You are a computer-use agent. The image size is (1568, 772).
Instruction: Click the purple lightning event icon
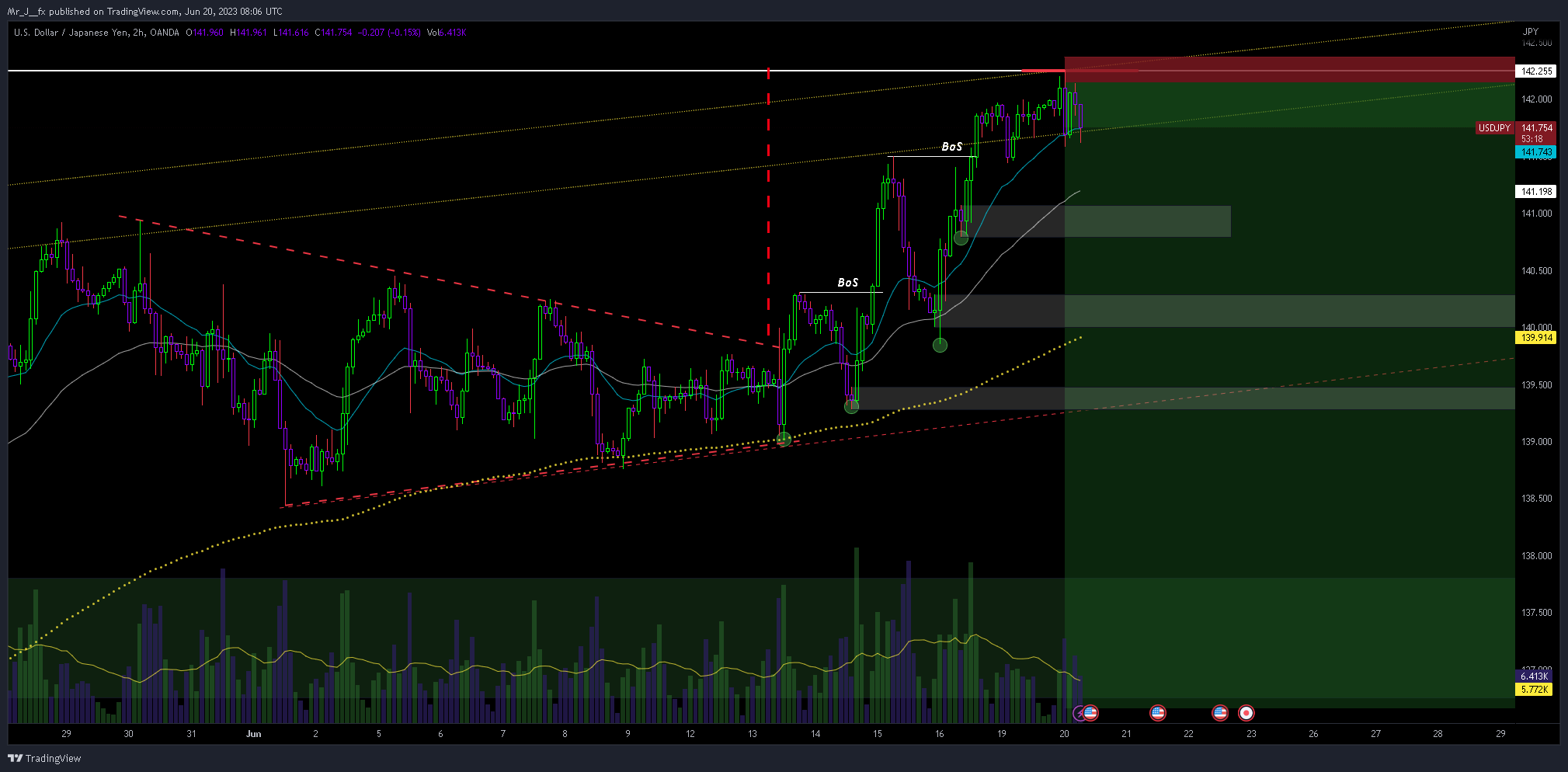click(x=1080, y=713)
